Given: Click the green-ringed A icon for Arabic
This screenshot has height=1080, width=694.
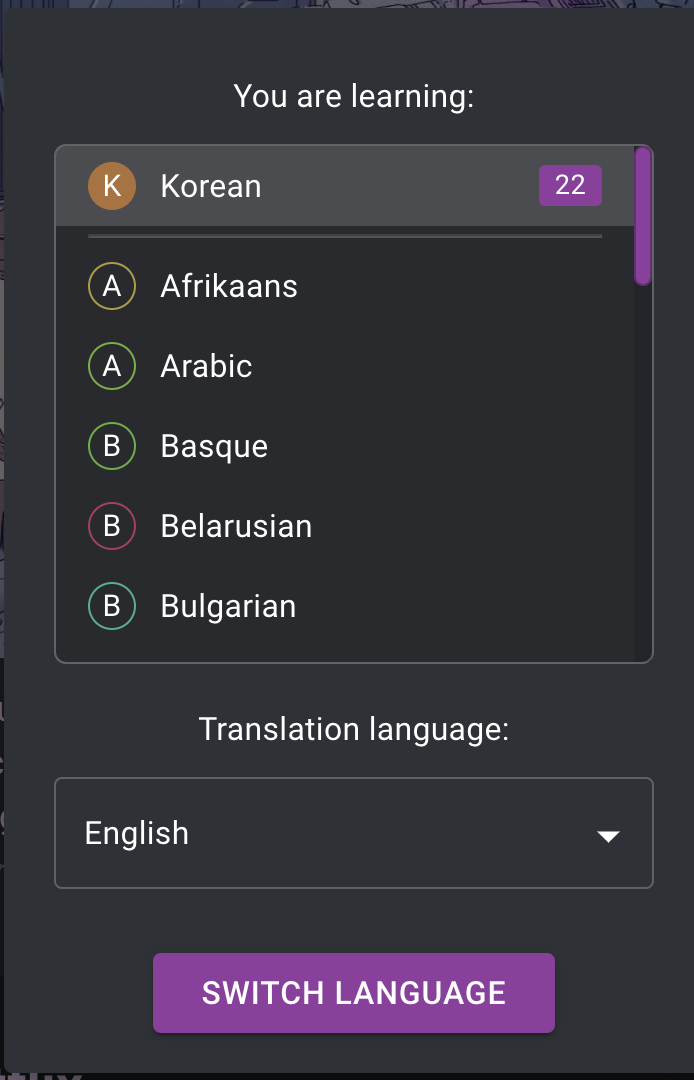Looking at the screenshot, I should [112, 366].
